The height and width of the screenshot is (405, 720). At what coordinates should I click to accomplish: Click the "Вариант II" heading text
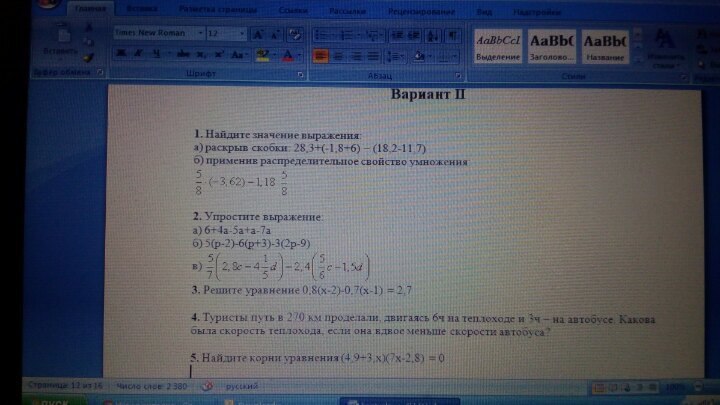428,94
